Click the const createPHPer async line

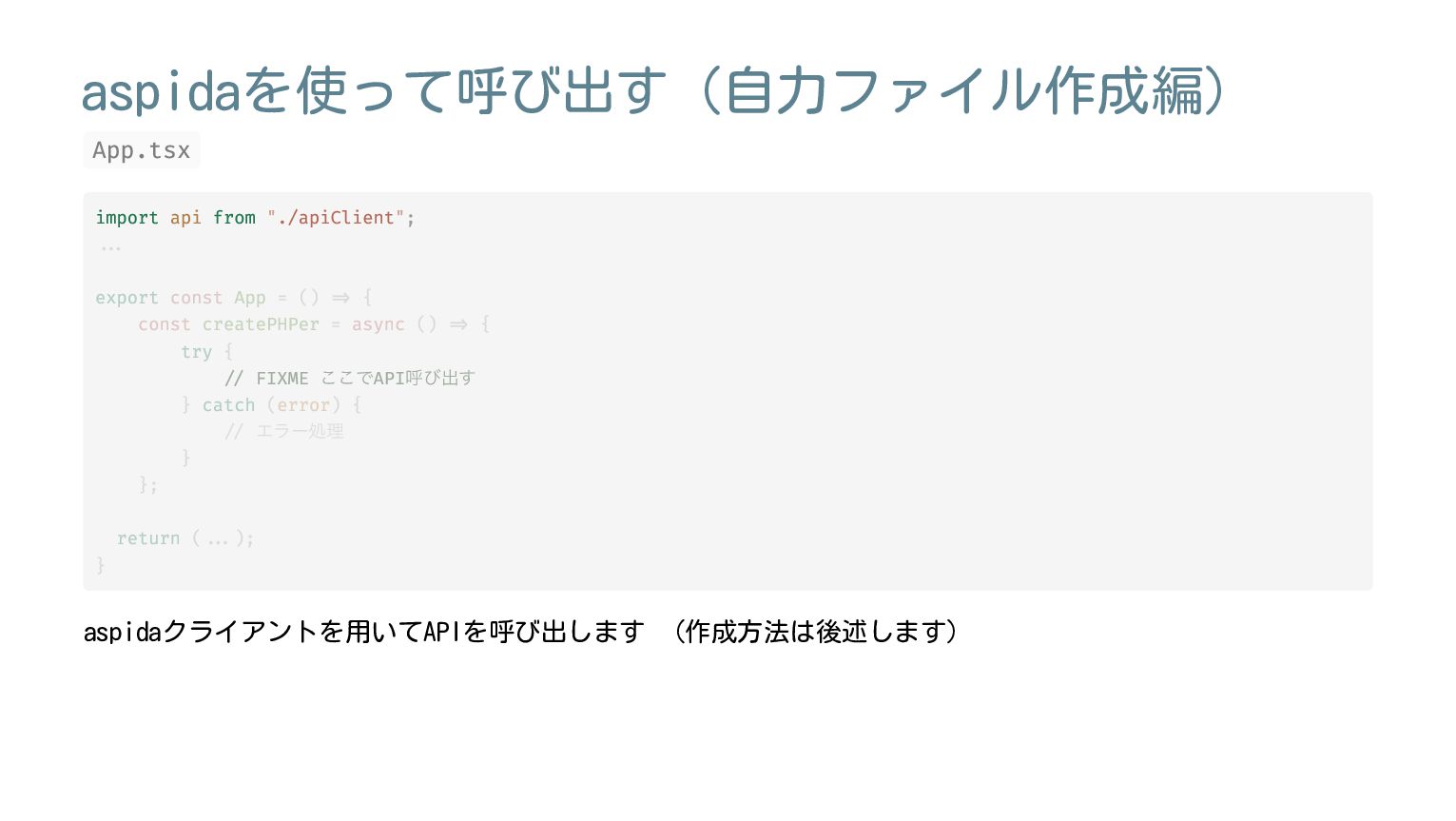point(314,324)
